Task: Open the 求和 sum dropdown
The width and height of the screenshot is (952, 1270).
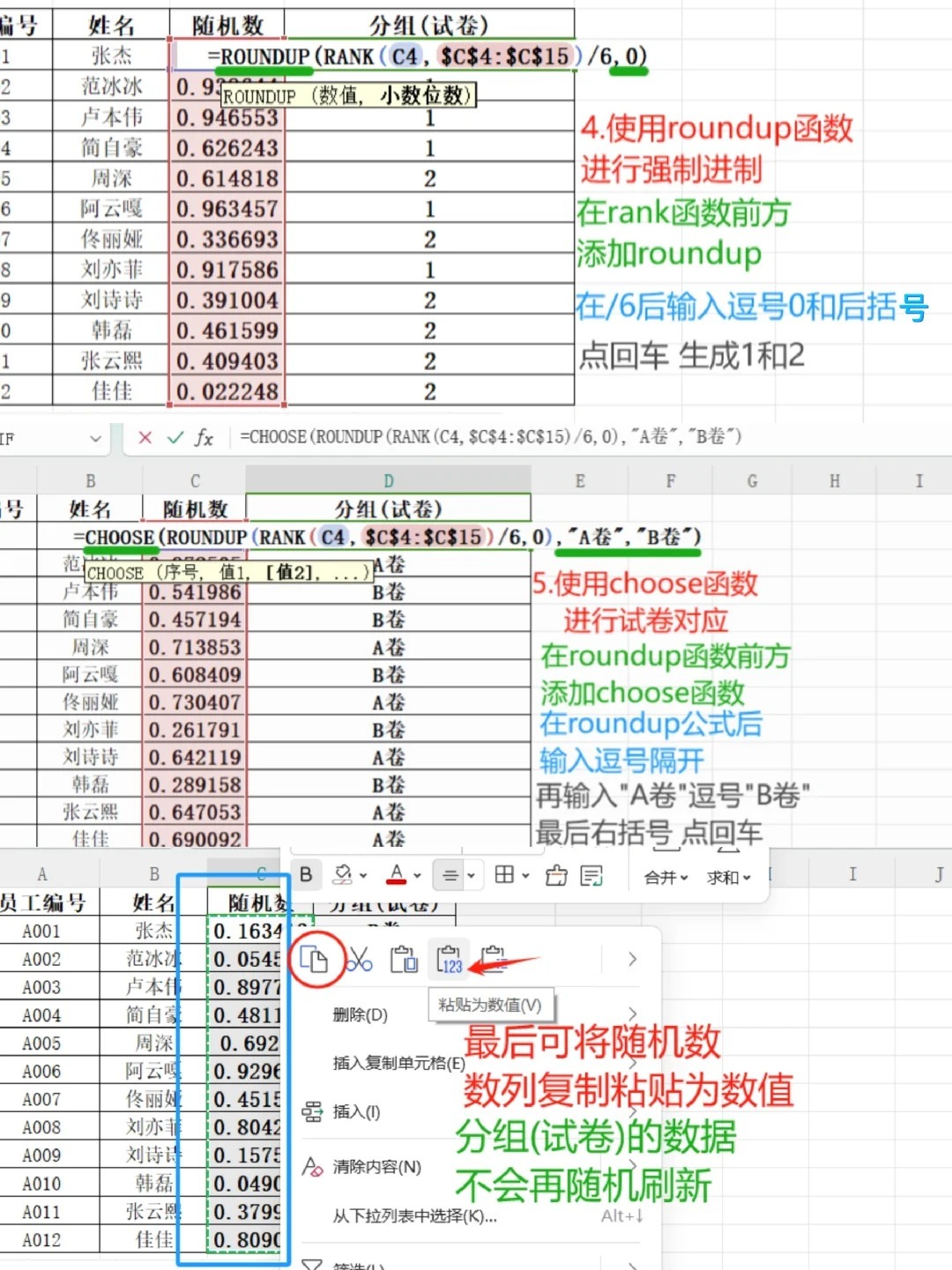Action: [x=728, y=878]
